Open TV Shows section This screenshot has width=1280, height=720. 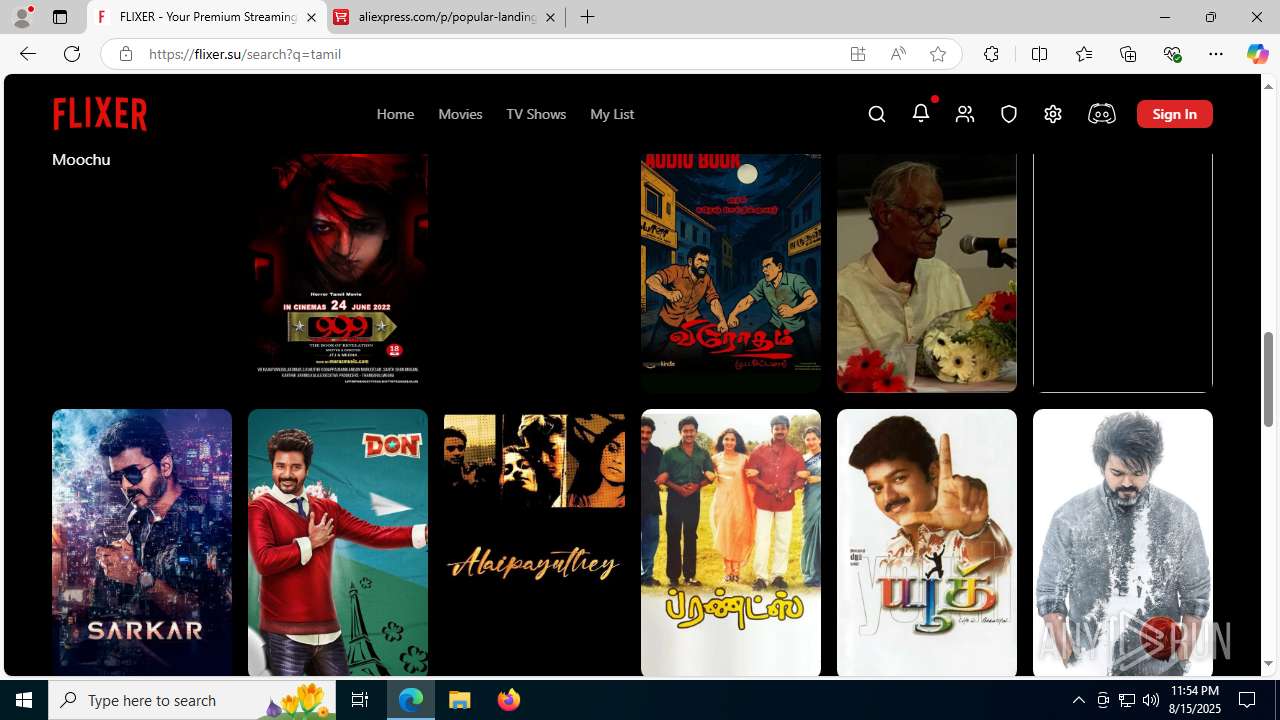[x=536, y=114]
